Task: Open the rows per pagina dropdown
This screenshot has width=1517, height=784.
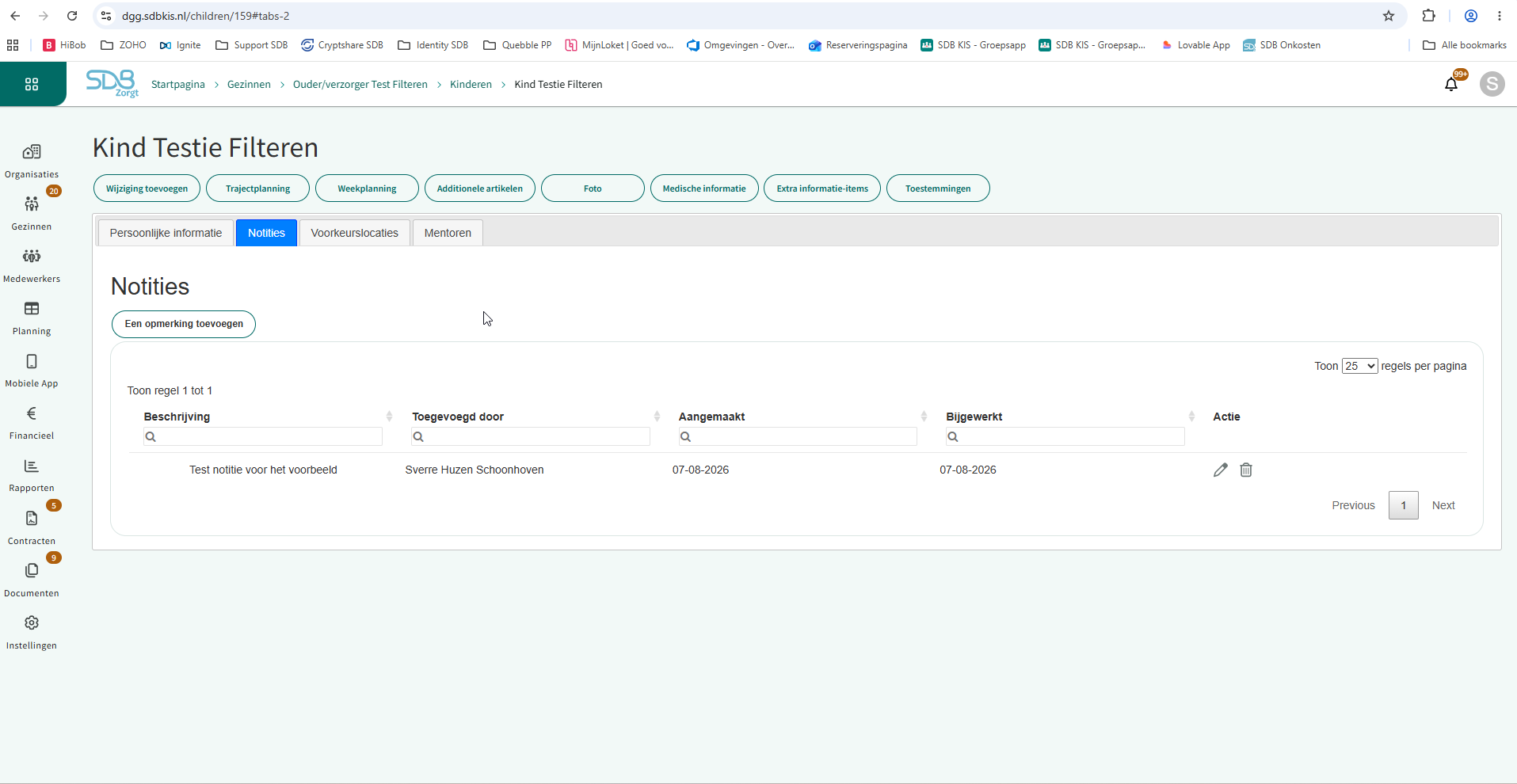Action: [x=1359, y=366]
